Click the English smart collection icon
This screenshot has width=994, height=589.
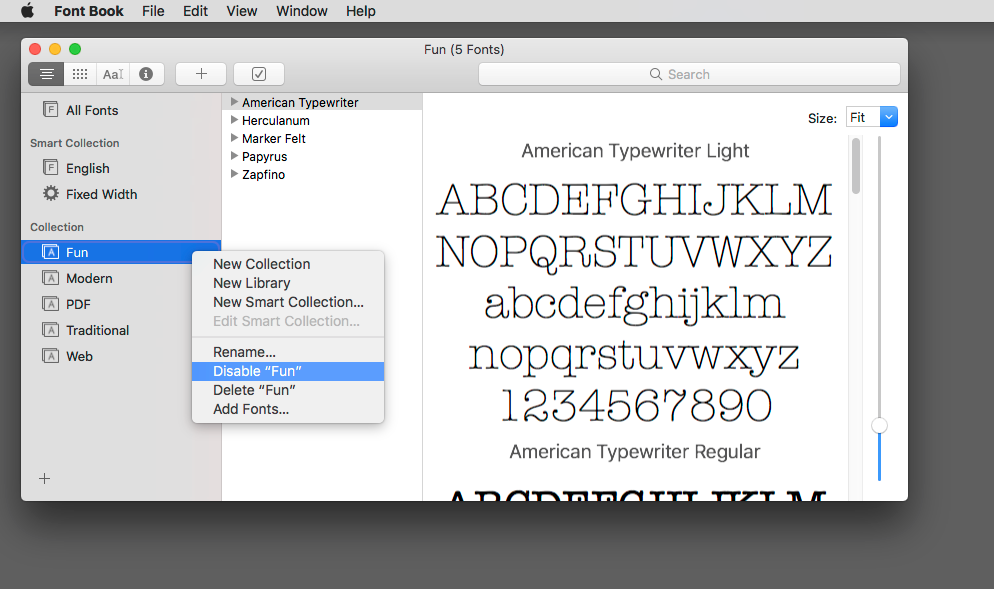(x=50, y=167)
